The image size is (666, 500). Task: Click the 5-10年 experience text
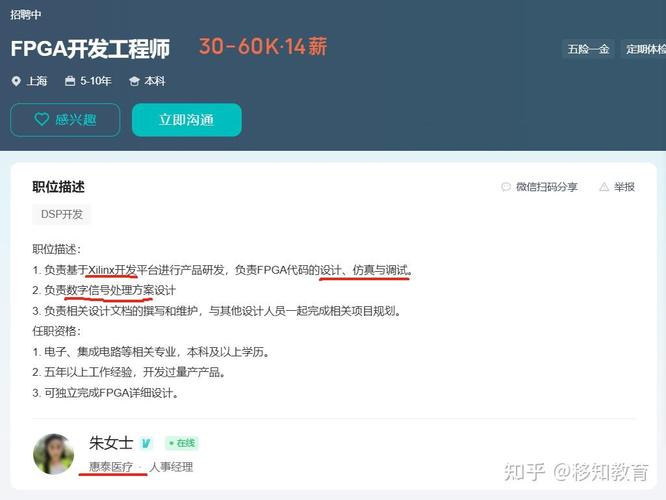pos(96,81)
